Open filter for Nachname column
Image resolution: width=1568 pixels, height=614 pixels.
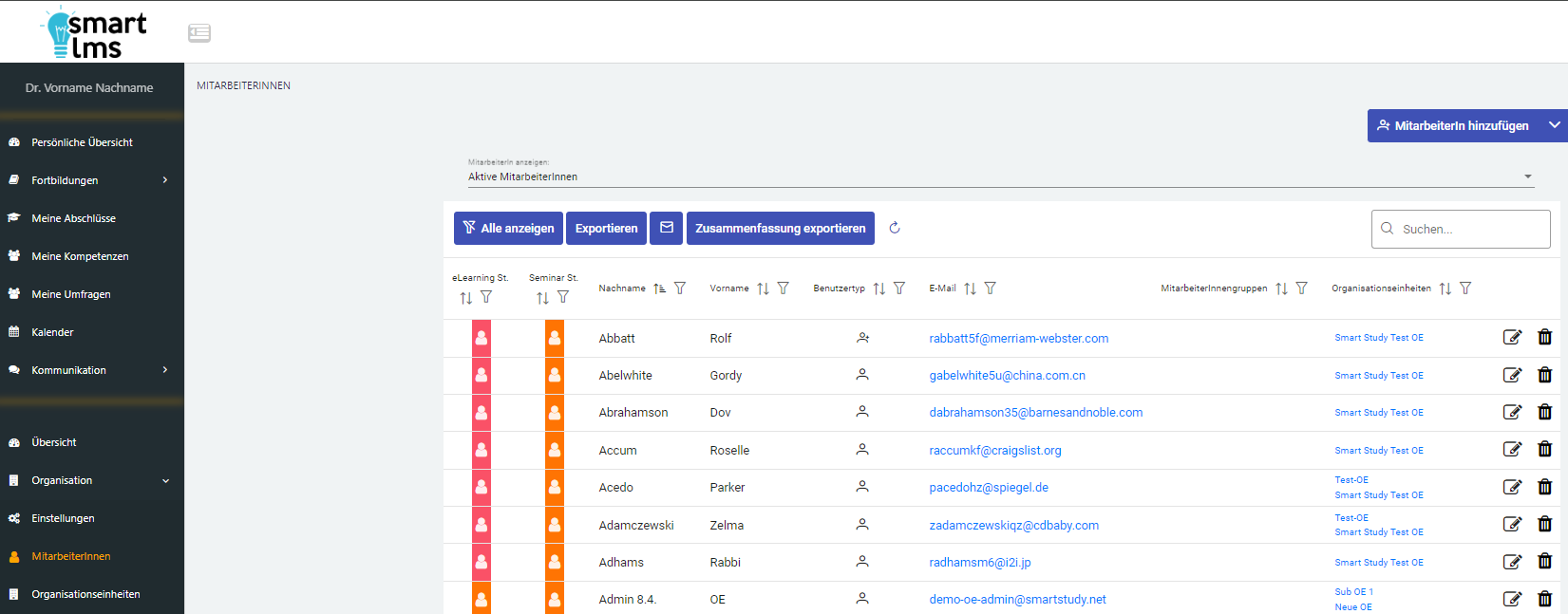680,288
